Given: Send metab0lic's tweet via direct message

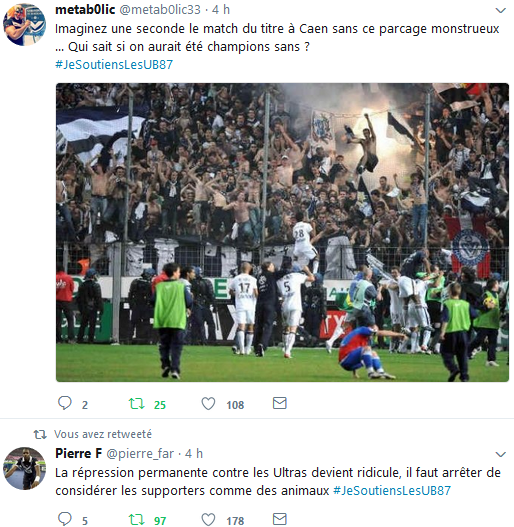Looking at the screenshot, I should tap(279, 403).
